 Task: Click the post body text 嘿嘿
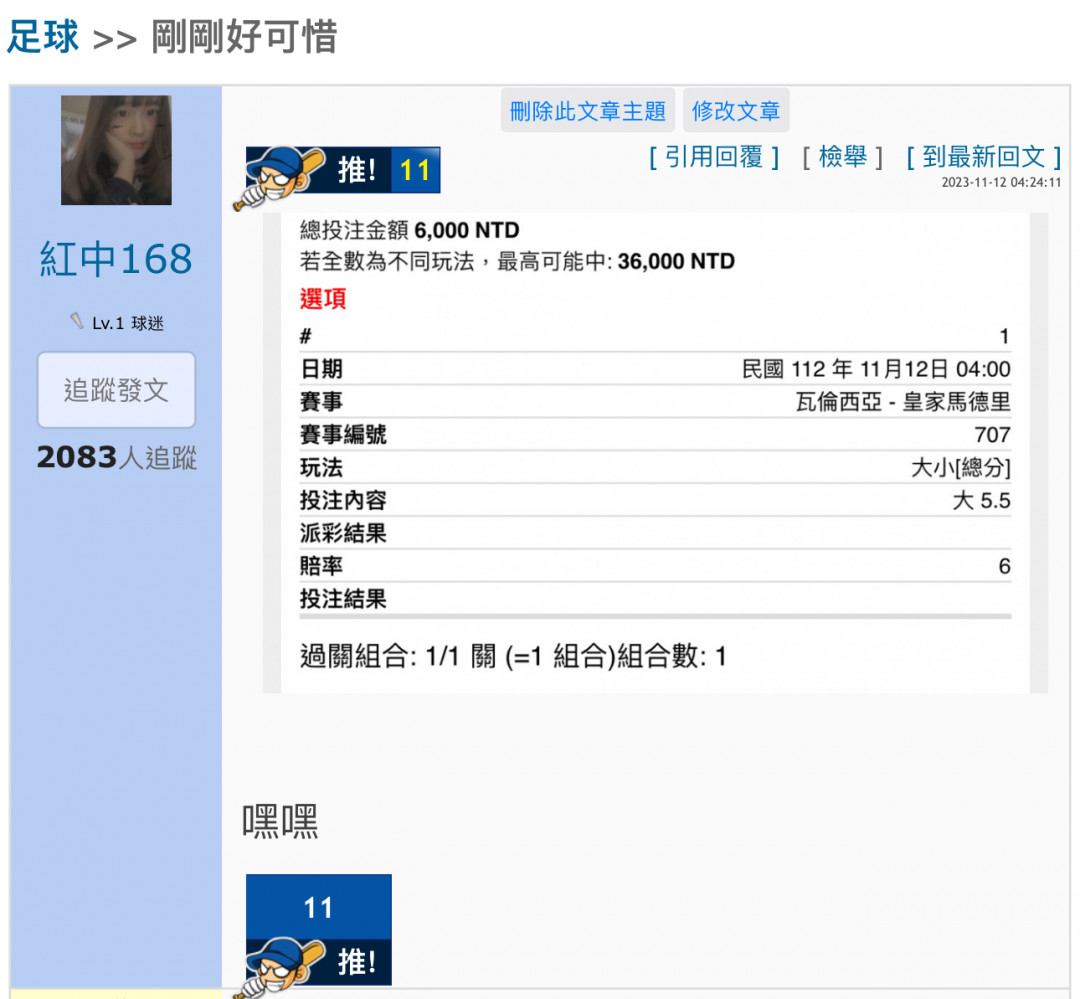280,821
